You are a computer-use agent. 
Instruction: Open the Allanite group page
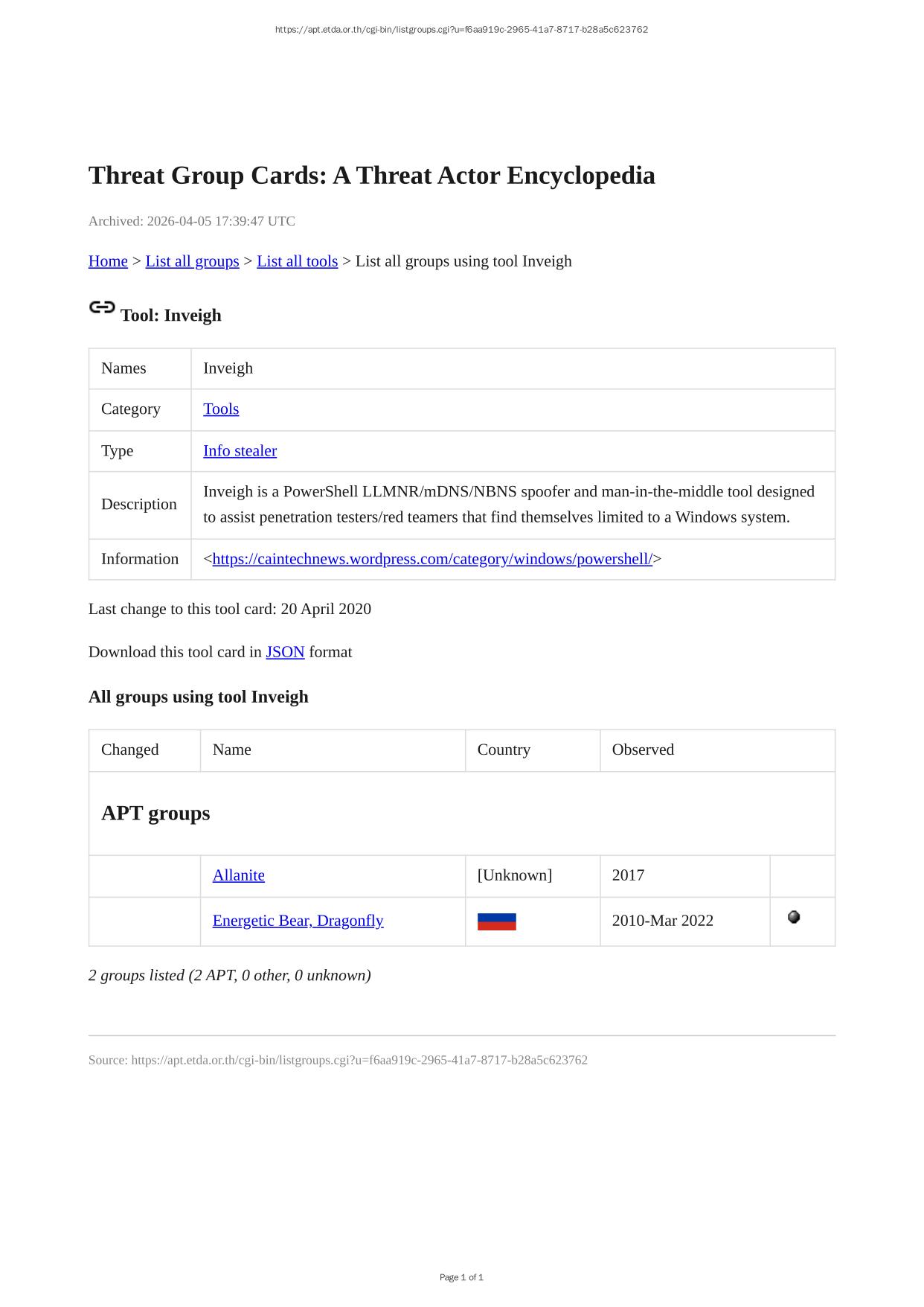tap(238, 875)
